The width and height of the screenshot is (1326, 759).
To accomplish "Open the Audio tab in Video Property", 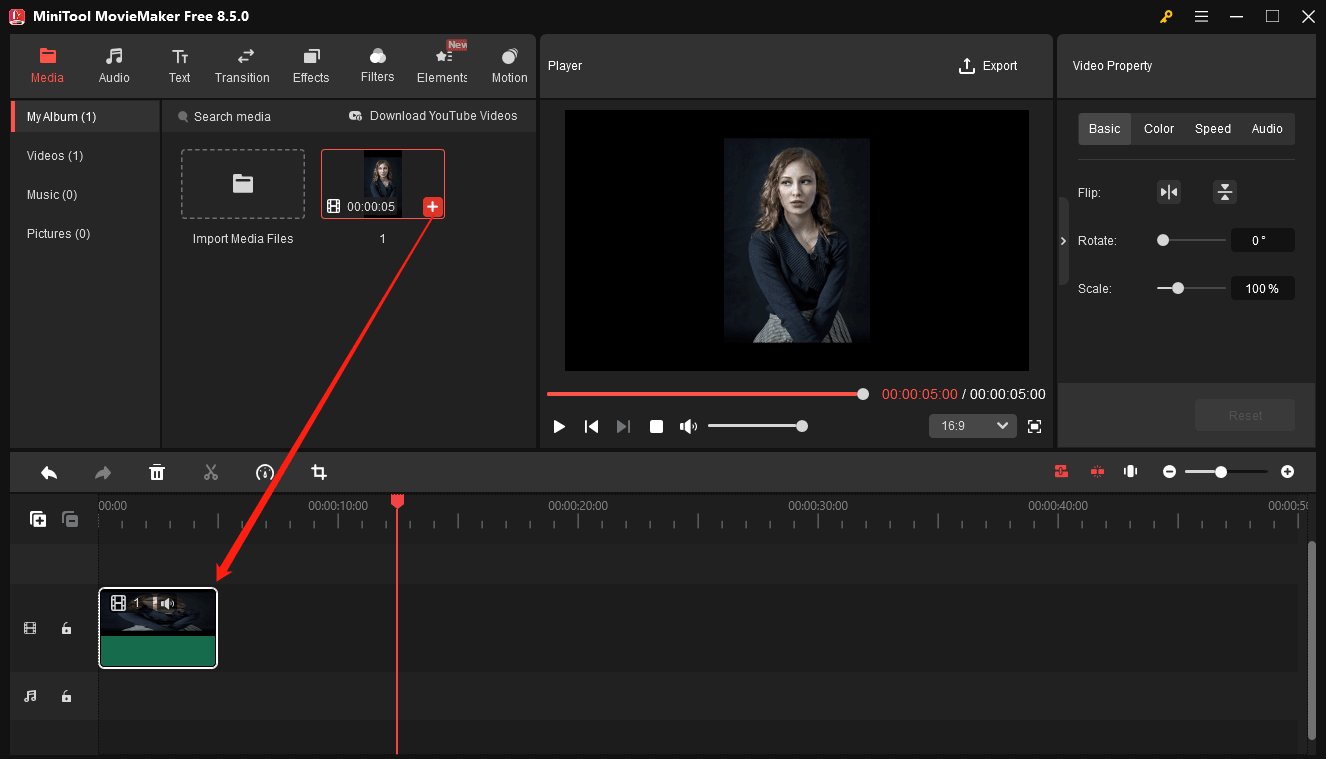I will (x=1267, y=128).
